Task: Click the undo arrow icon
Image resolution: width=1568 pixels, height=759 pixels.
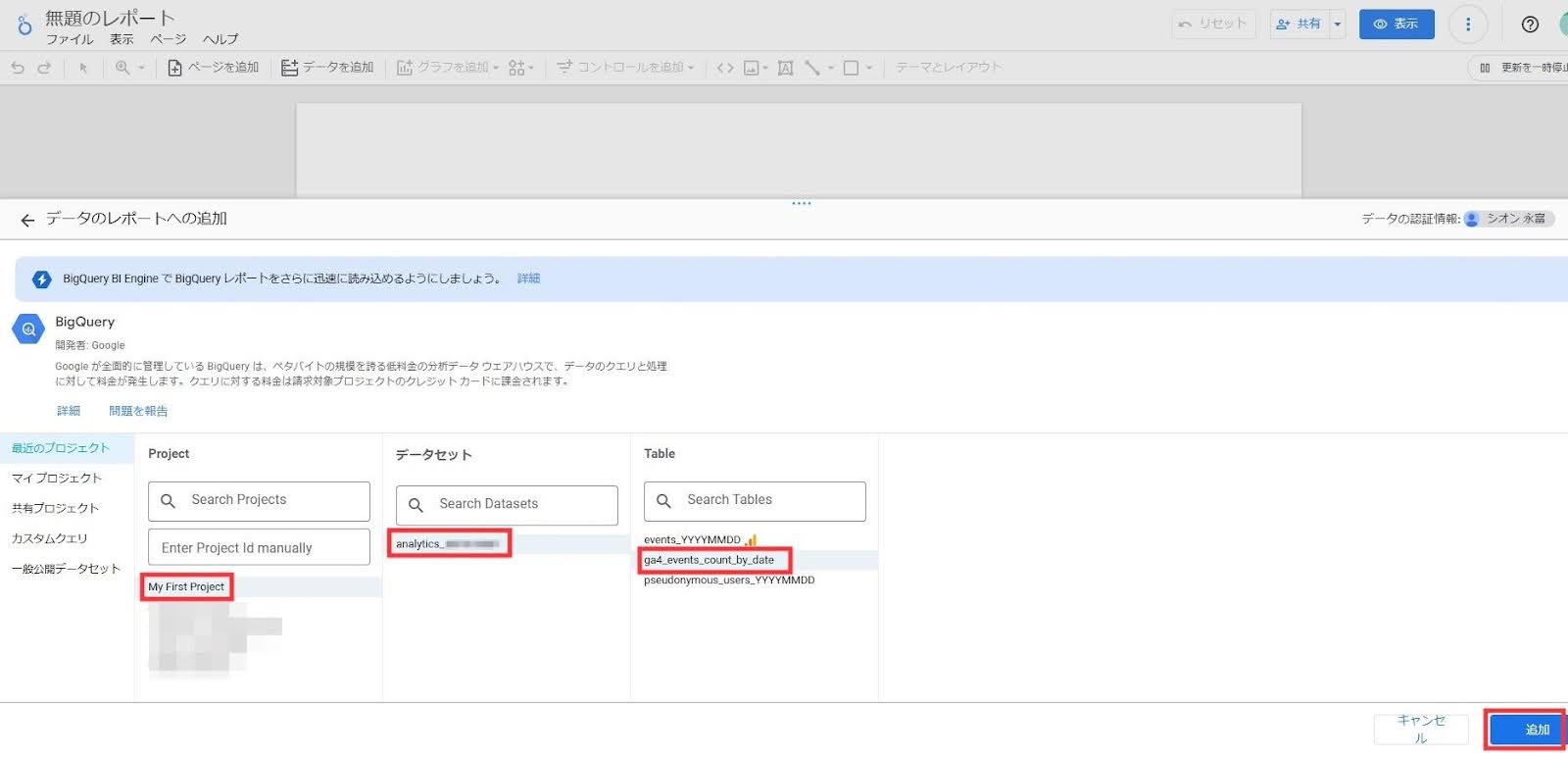Action: coord(18,68)
